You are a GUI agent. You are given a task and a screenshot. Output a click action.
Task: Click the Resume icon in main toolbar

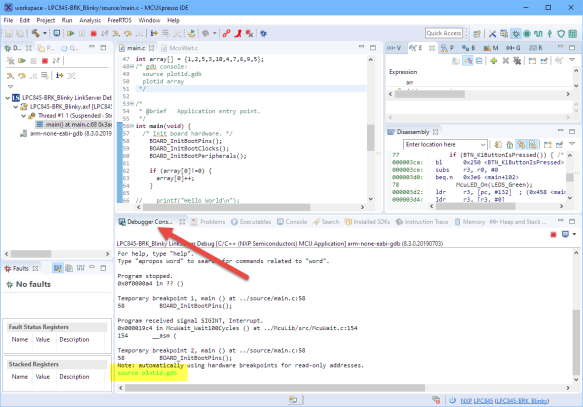(x=70, y=33)
